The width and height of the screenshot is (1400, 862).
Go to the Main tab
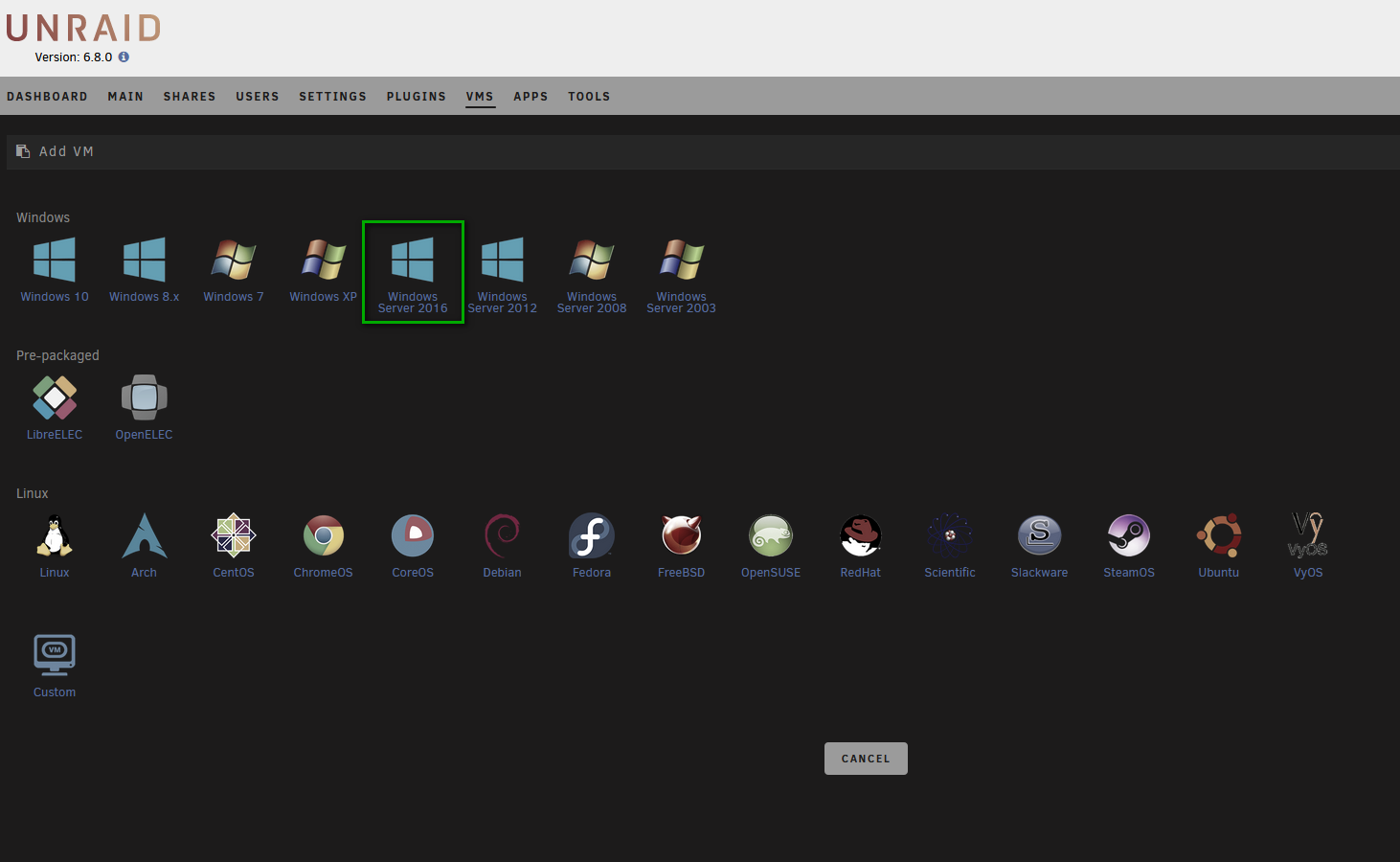pos(125,97)
